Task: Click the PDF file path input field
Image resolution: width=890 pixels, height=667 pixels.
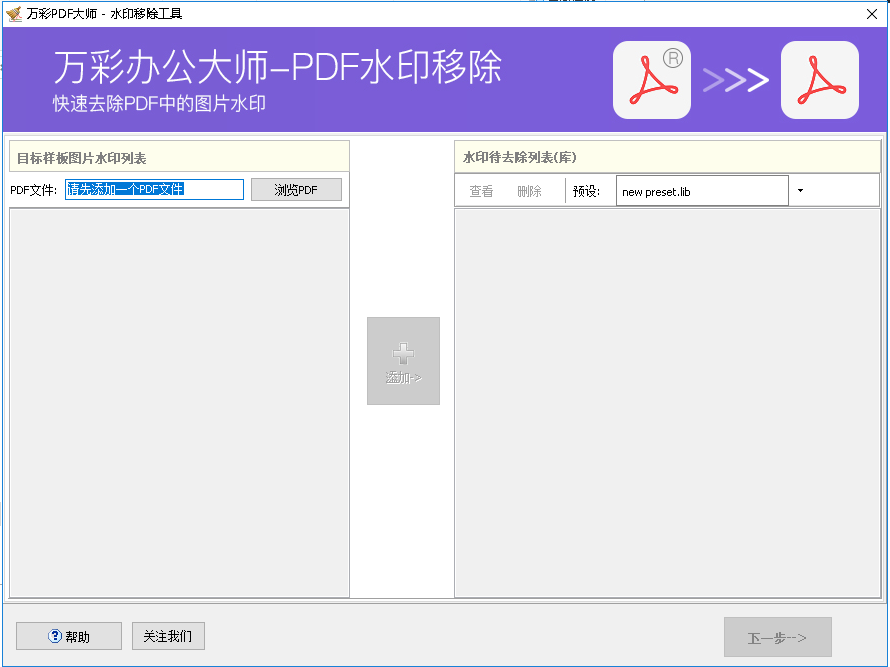Action: [x=154, y=189]
